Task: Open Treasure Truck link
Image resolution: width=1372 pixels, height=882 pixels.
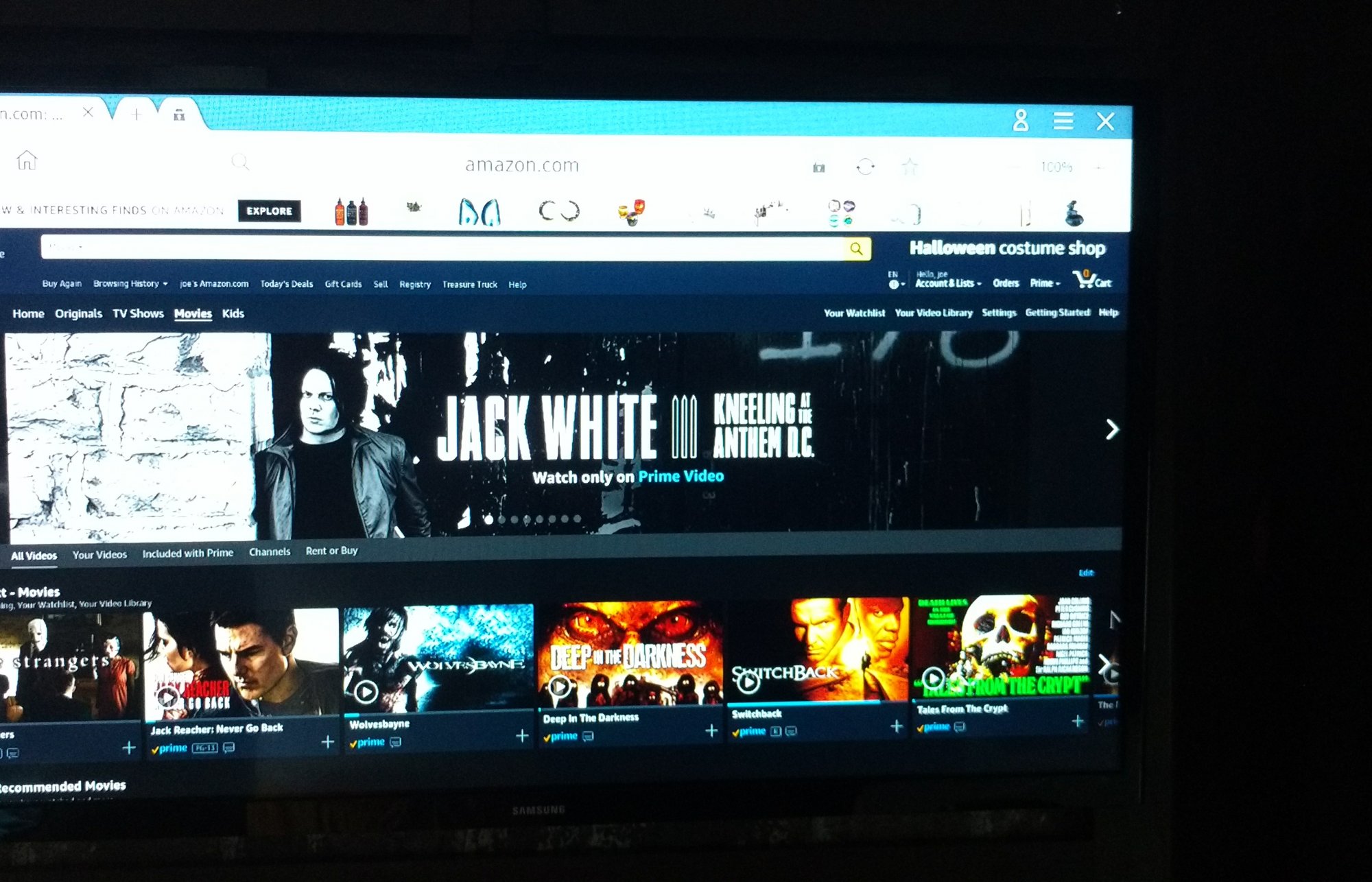Action: click(470, 284)
